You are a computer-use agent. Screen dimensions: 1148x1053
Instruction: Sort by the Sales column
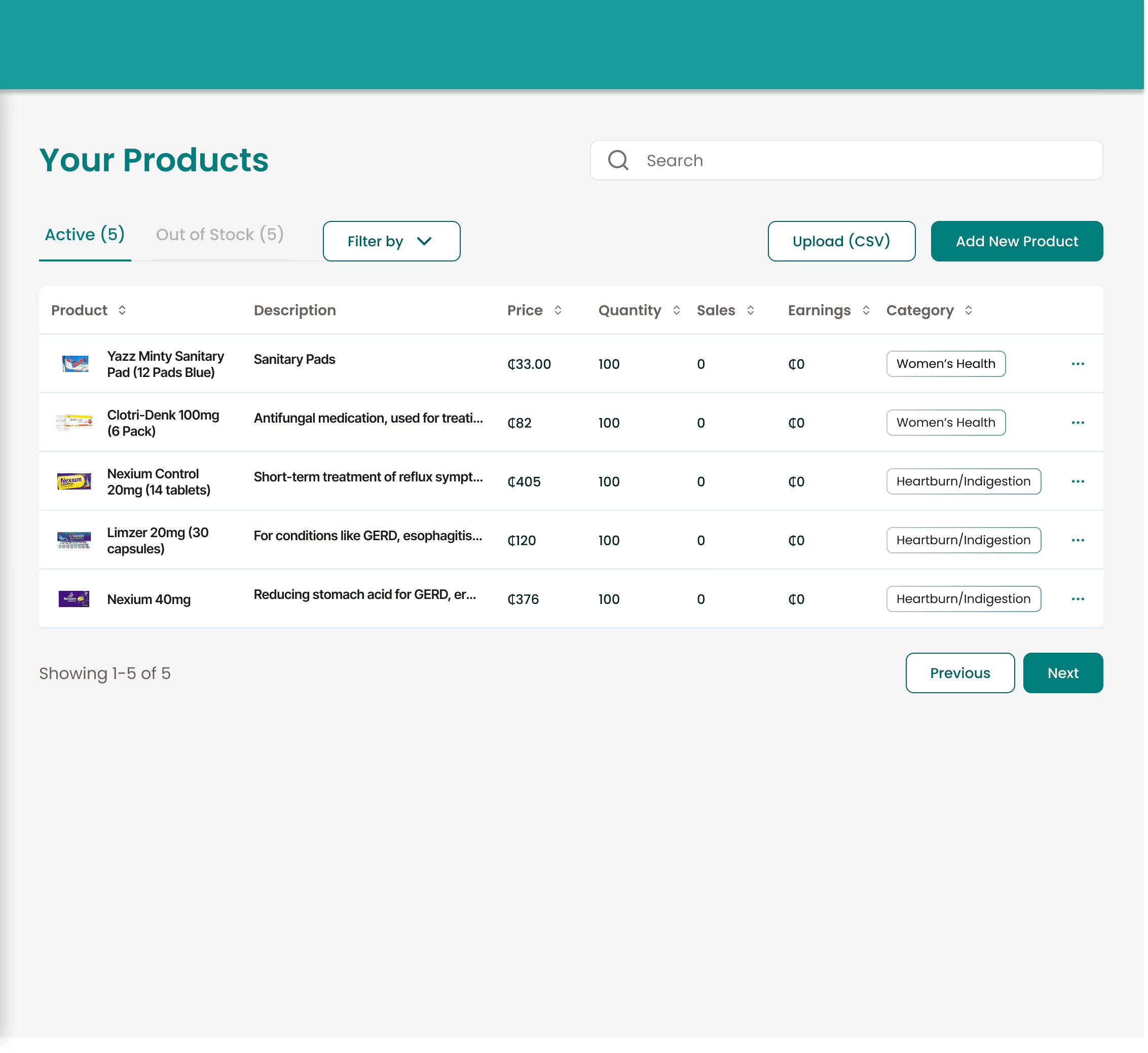(750, 310)
